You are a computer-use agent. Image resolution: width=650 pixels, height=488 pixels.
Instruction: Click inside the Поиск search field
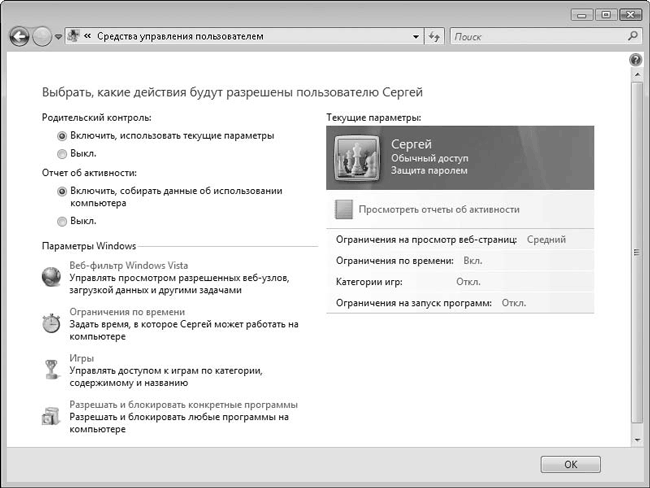coord(535,36)
